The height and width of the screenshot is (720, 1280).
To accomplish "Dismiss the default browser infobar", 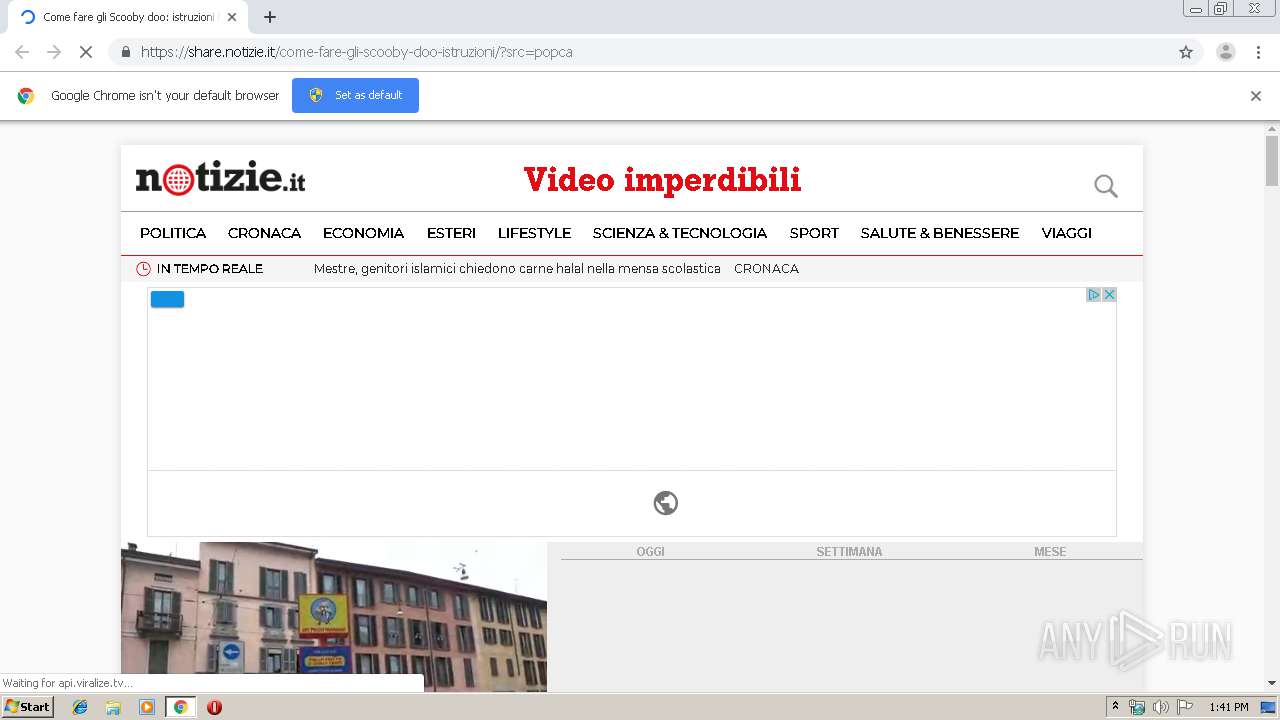I will pyautogui.click(x=1256, y=96).
